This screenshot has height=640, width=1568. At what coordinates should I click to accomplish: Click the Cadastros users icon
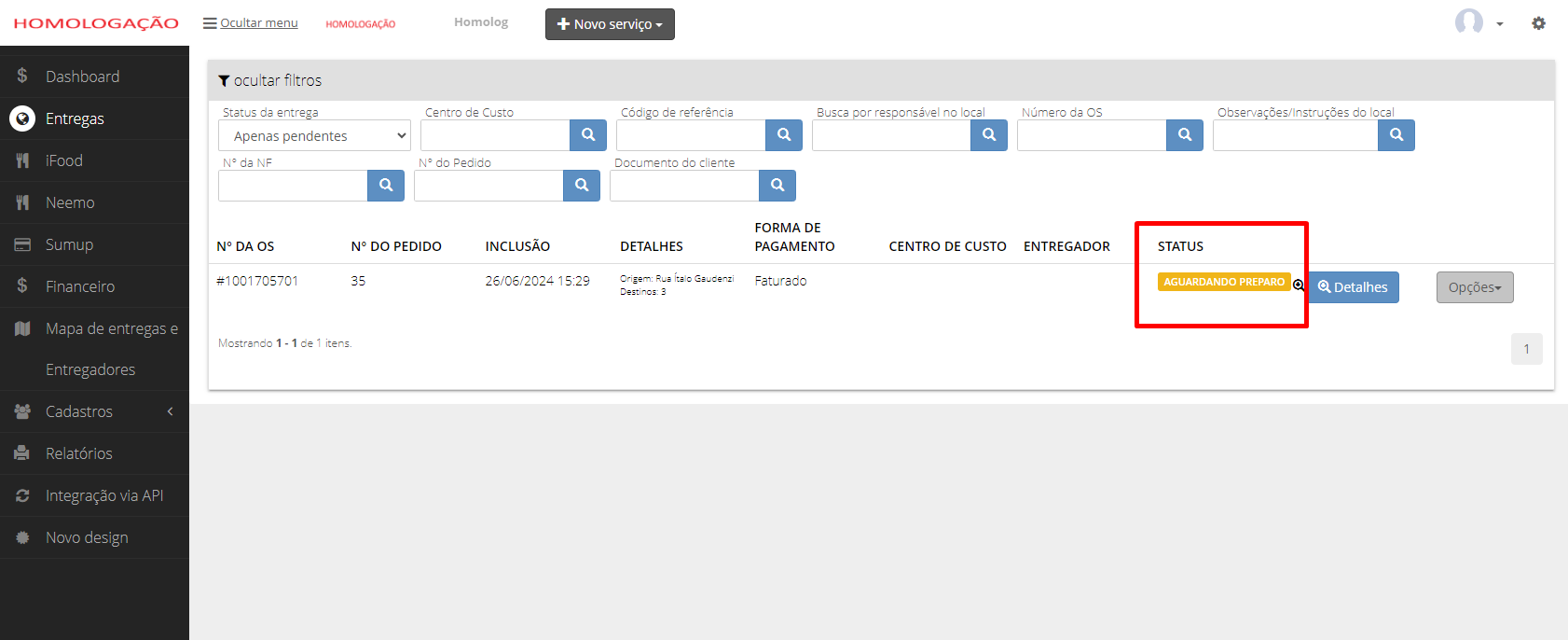click(22, 411)
